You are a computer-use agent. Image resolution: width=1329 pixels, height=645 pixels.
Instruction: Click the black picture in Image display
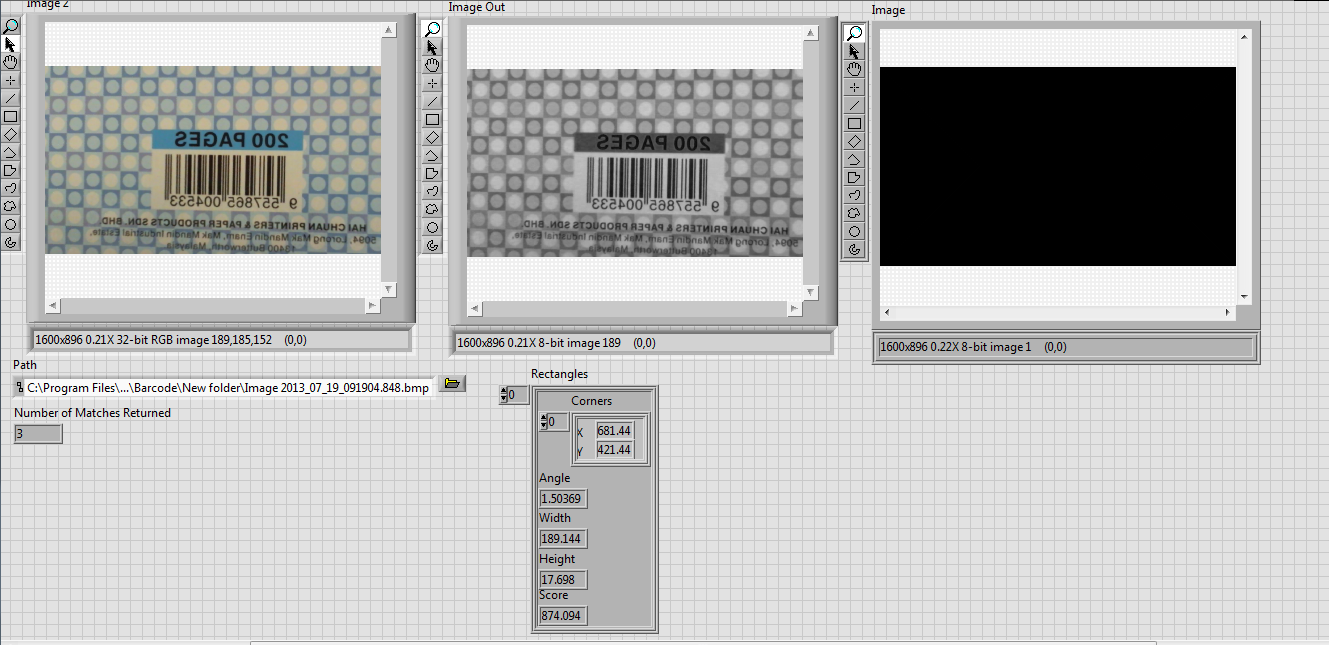[x=1058, y=166]
